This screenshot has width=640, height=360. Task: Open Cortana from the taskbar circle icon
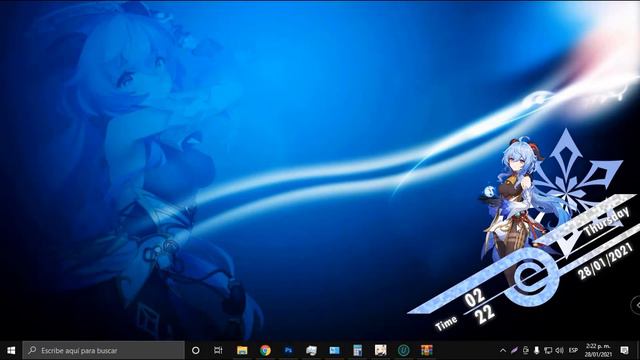[x=196, y=350]
